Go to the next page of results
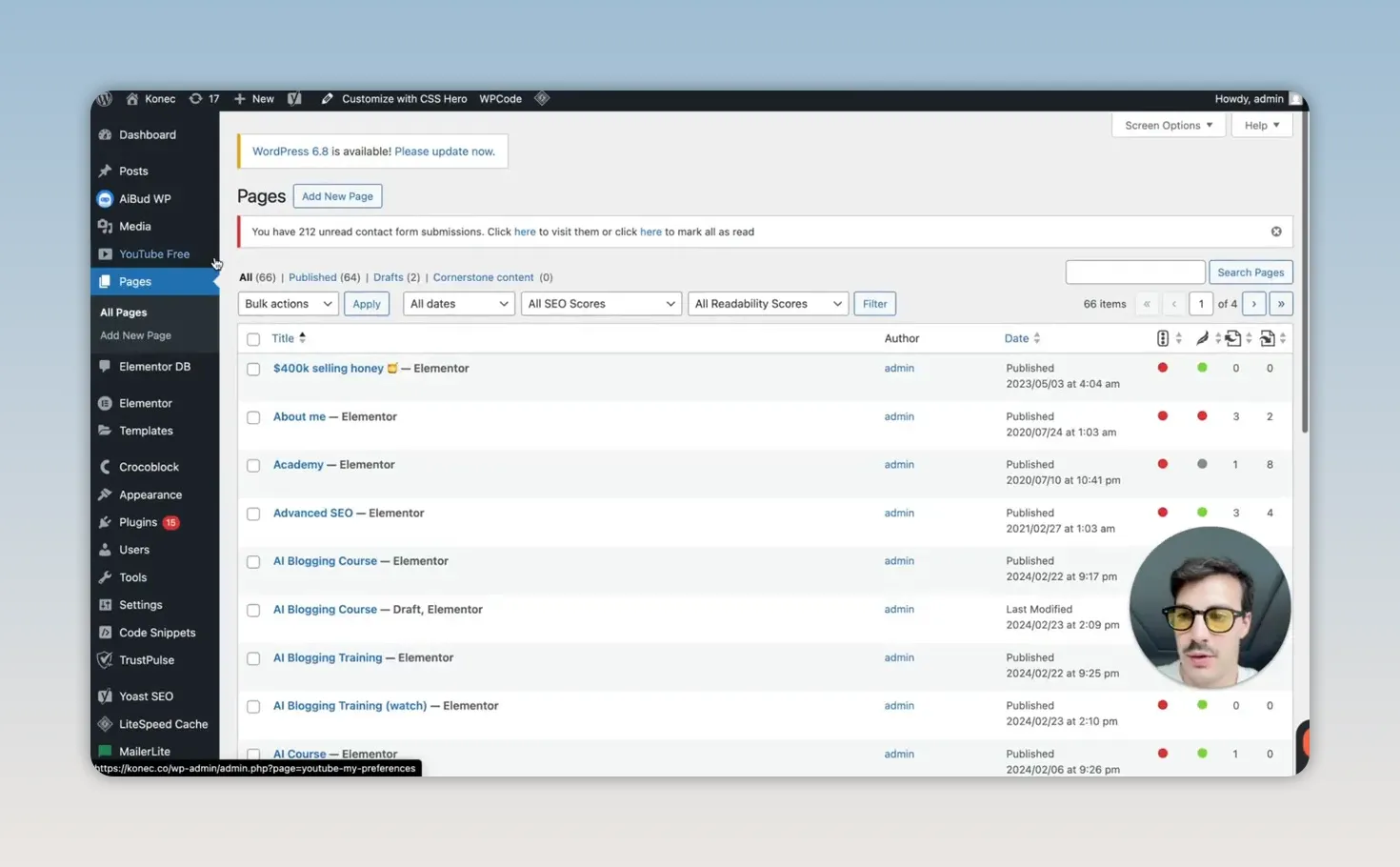Viewport: 1400px width, 867px height. (x=1254, y=304)
